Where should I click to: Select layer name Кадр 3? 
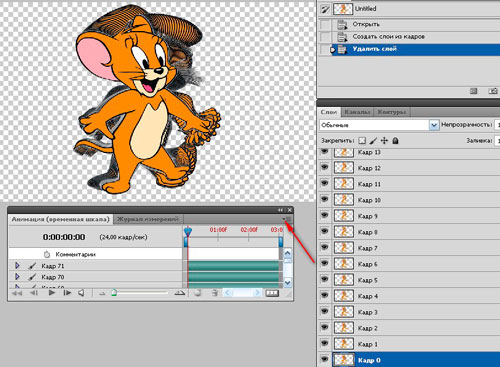pos(368,312)
